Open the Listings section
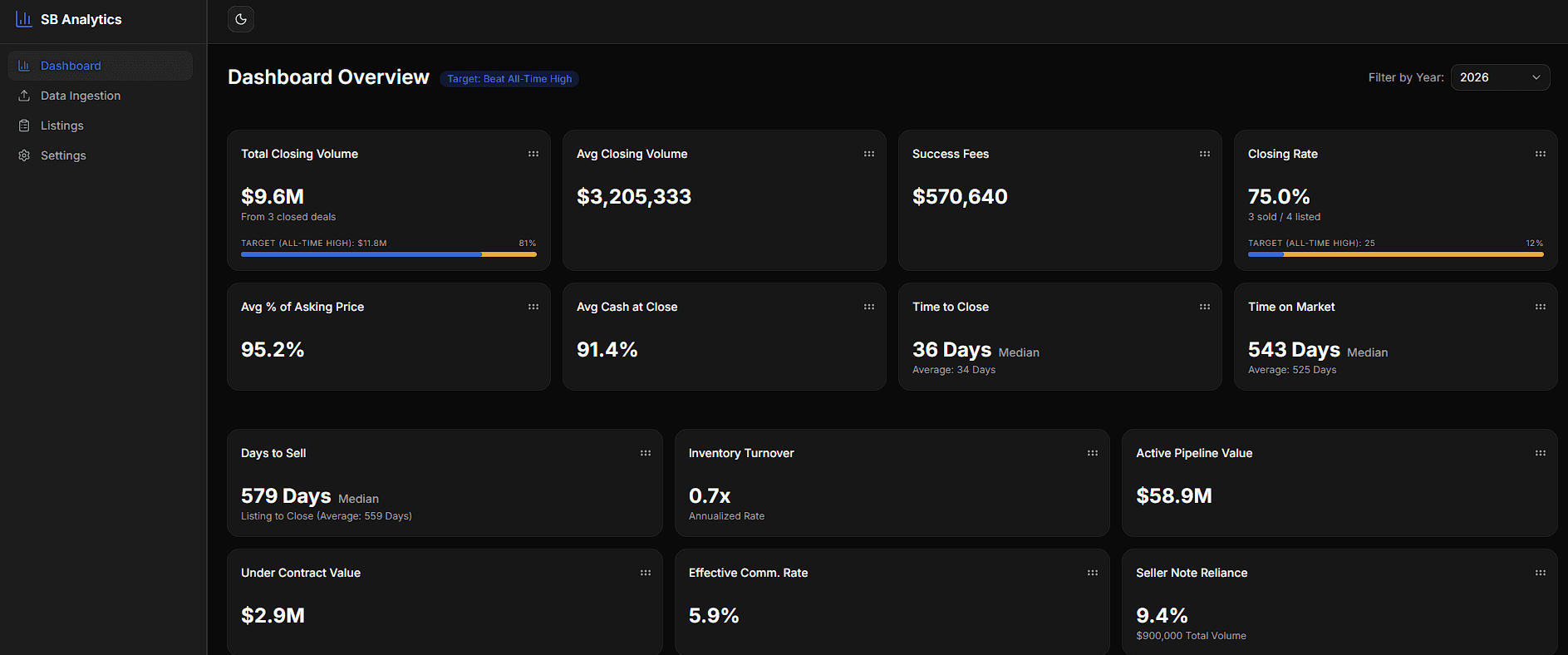The height and width of the screenshot is (655, 1568). (101, 126)
